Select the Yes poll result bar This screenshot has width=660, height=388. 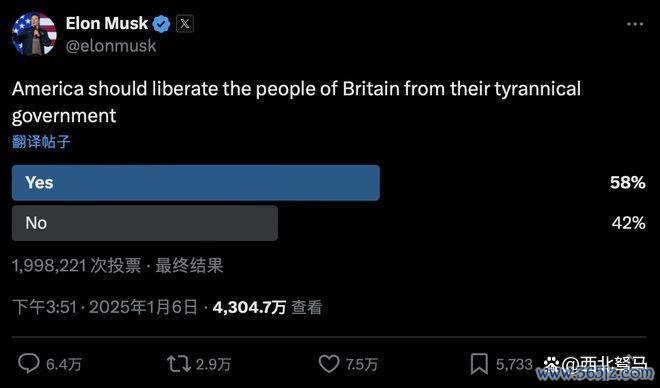[x=196, y=183]
